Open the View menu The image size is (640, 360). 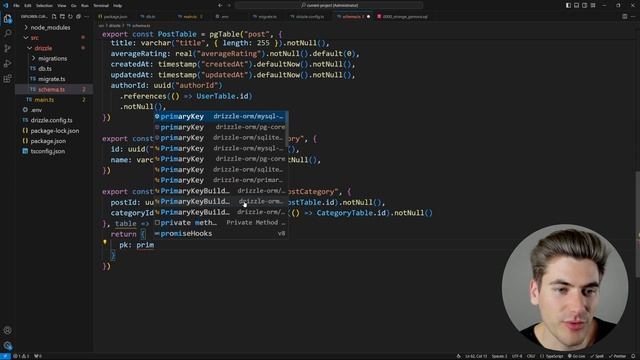click(x=62, y=6)
